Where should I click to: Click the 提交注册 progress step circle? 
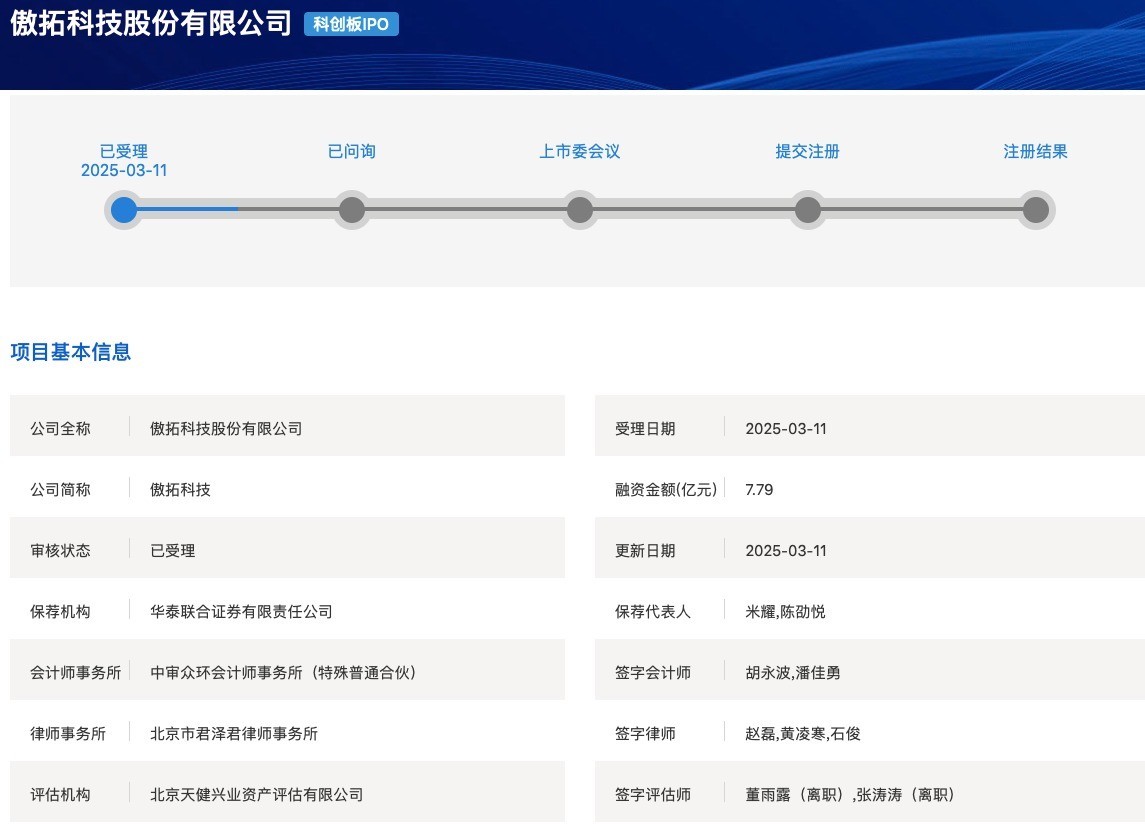pos(808,210)
